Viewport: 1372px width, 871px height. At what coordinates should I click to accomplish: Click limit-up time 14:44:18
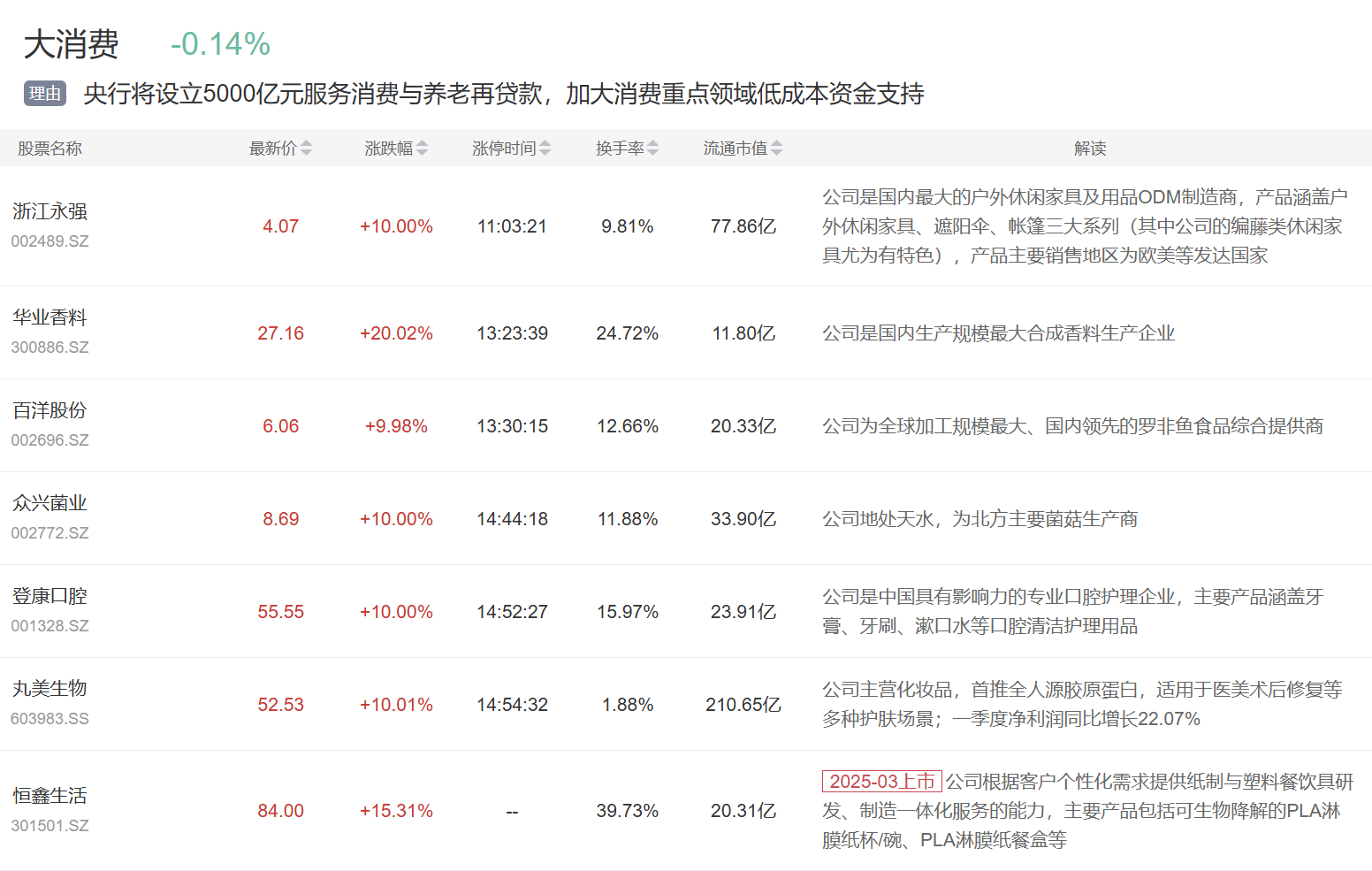512,519
